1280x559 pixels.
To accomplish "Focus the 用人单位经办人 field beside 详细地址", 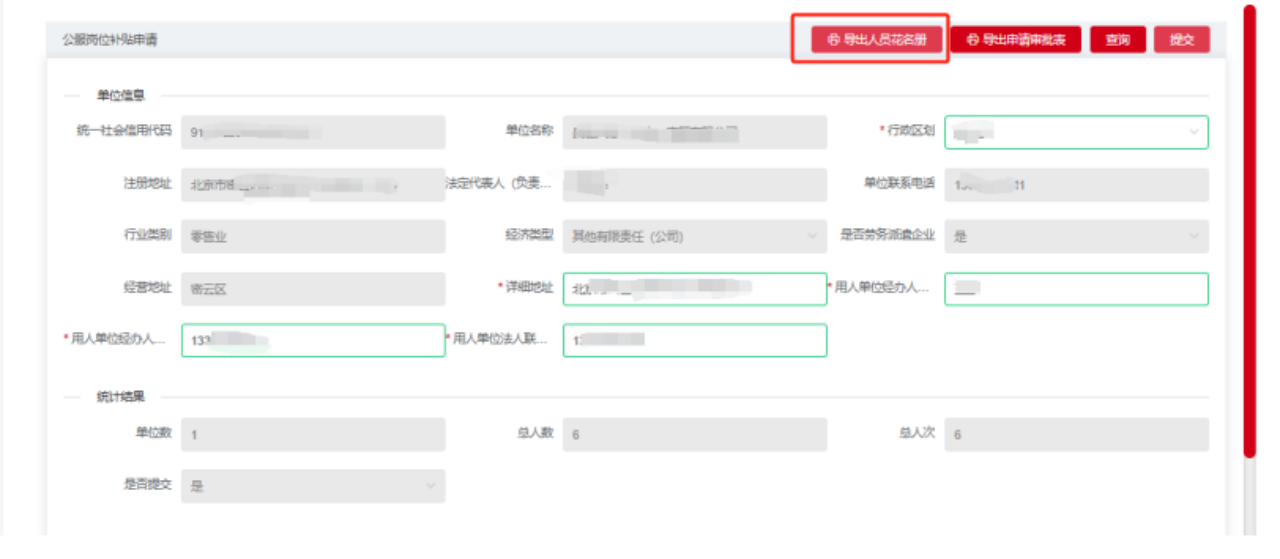I will (x=1075, y=289).
